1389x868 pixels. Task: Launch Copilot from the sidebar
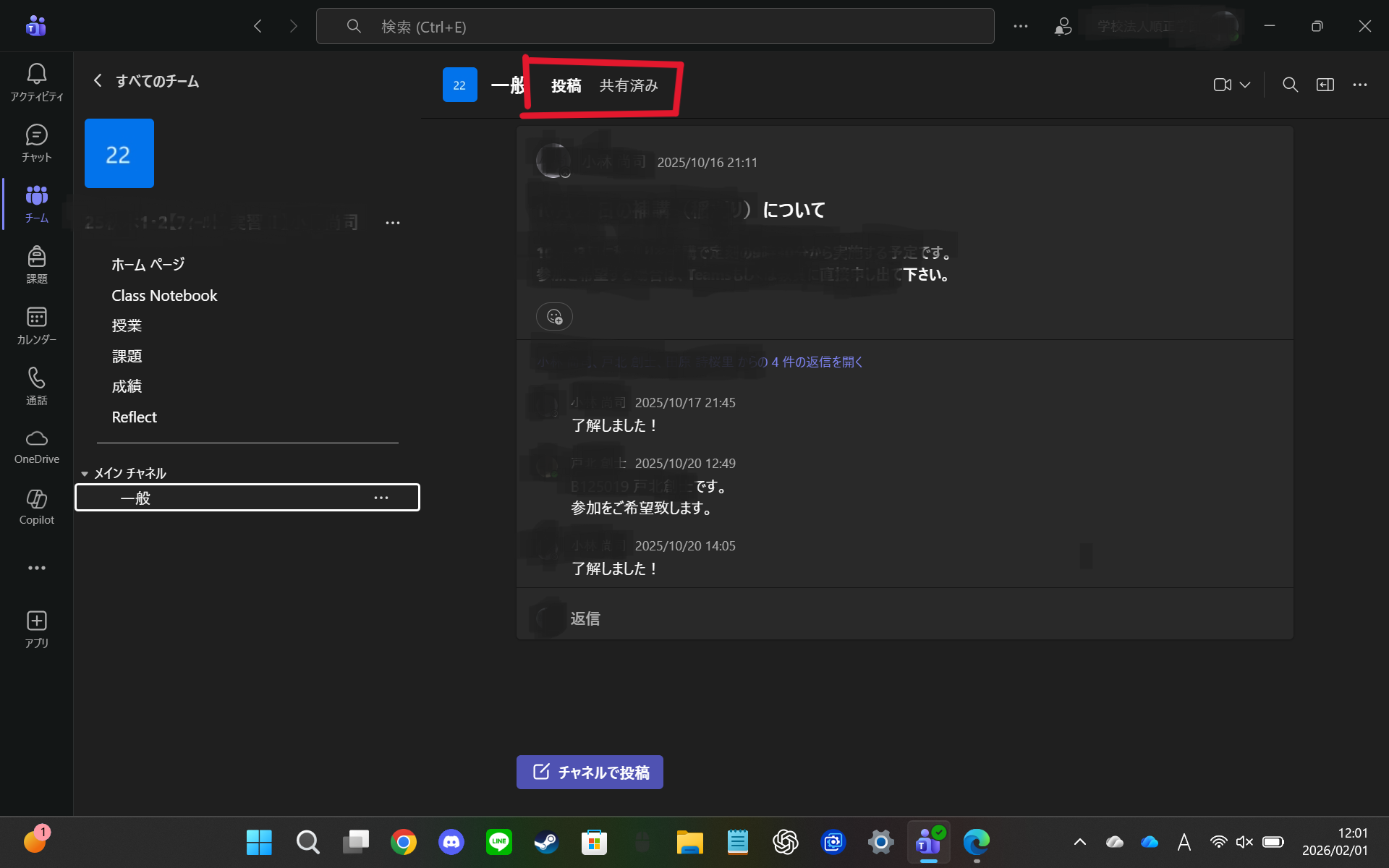click(x=36, y=508)
